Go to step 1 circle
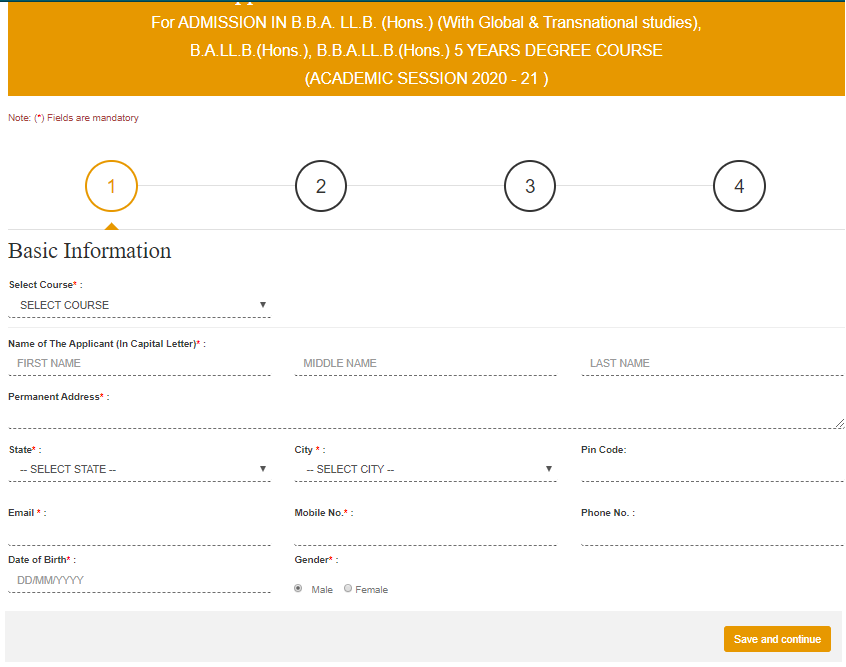Image resolution: width=846 pixels, height=667 pixels. coord(111,186)
